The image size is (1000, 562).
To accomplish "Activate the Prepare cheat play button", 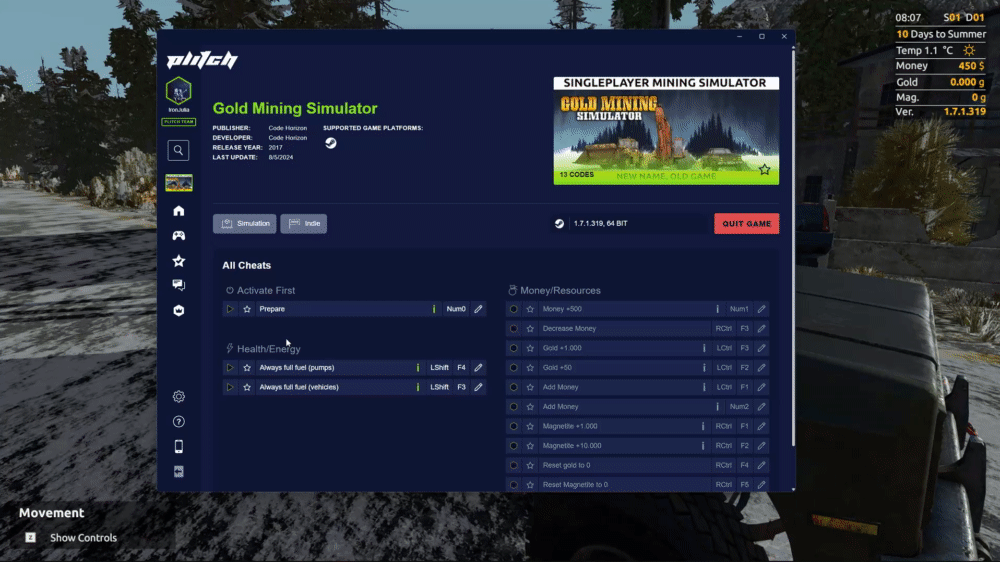I will [x=230, y=309].
